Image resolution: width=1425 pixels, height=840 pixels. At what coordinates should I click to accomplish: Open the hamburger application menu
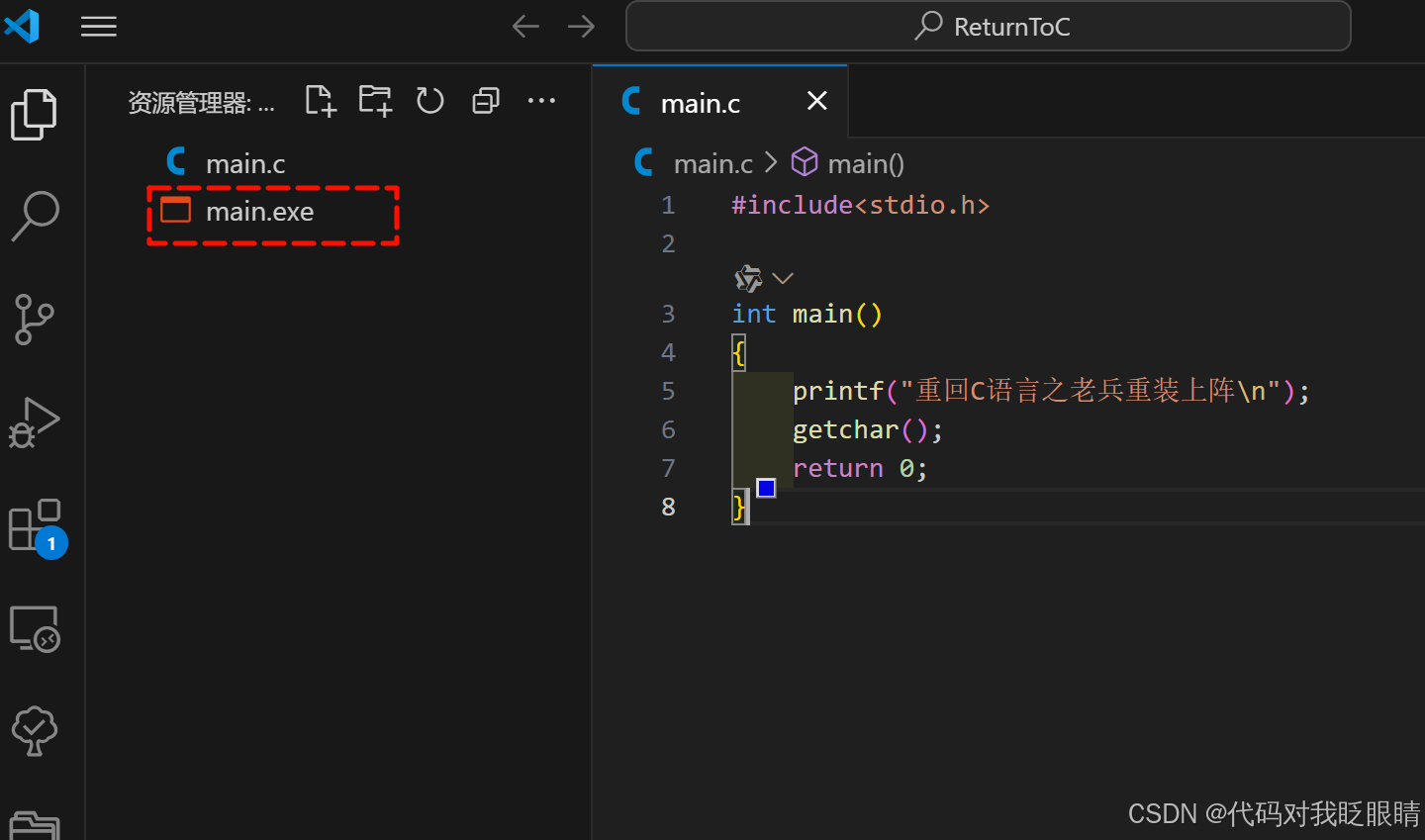click(99, 27)
